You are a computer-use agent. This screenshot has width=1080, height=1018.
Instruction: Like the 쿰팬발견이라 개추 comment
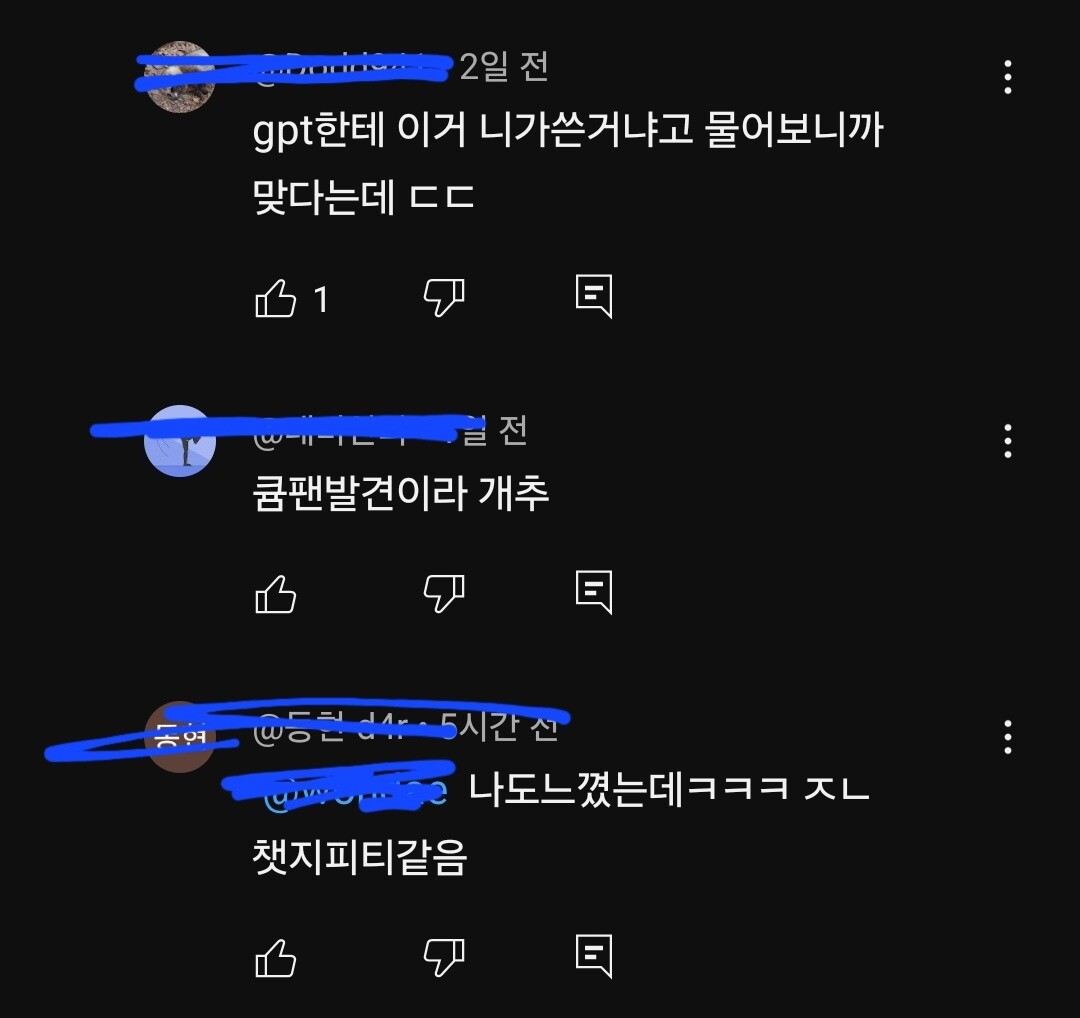[x=276, y=594]
